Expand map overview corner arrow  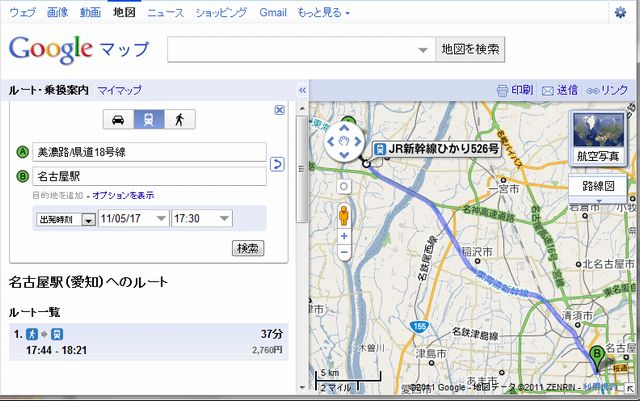(631, 389)
